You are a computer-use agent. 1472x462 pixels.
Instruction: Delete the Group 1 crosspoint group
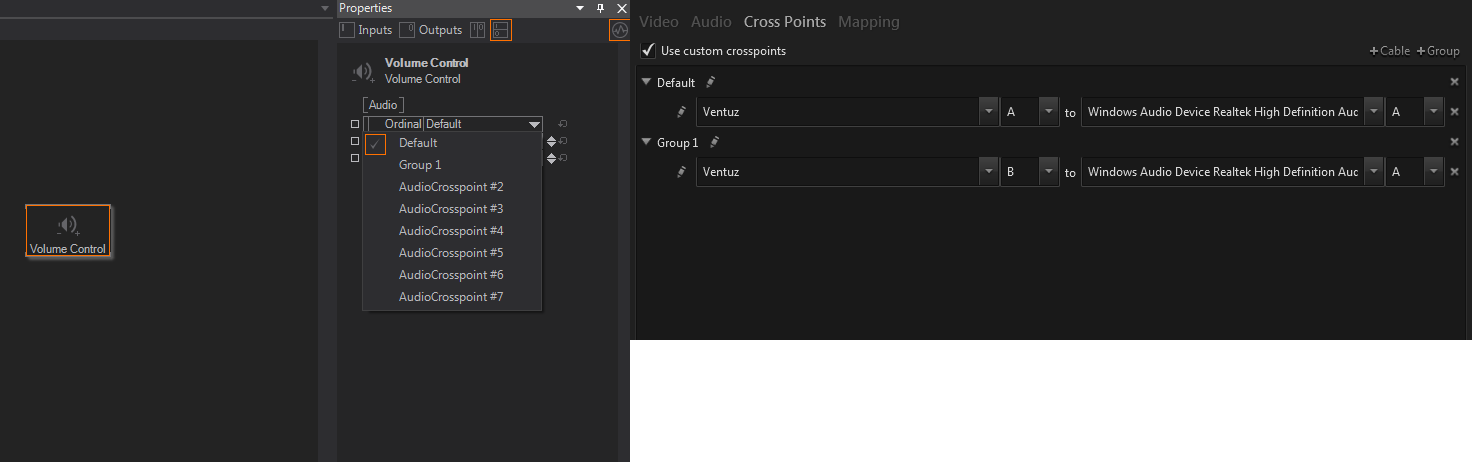pyautogui.click(x=1455, y=142)
